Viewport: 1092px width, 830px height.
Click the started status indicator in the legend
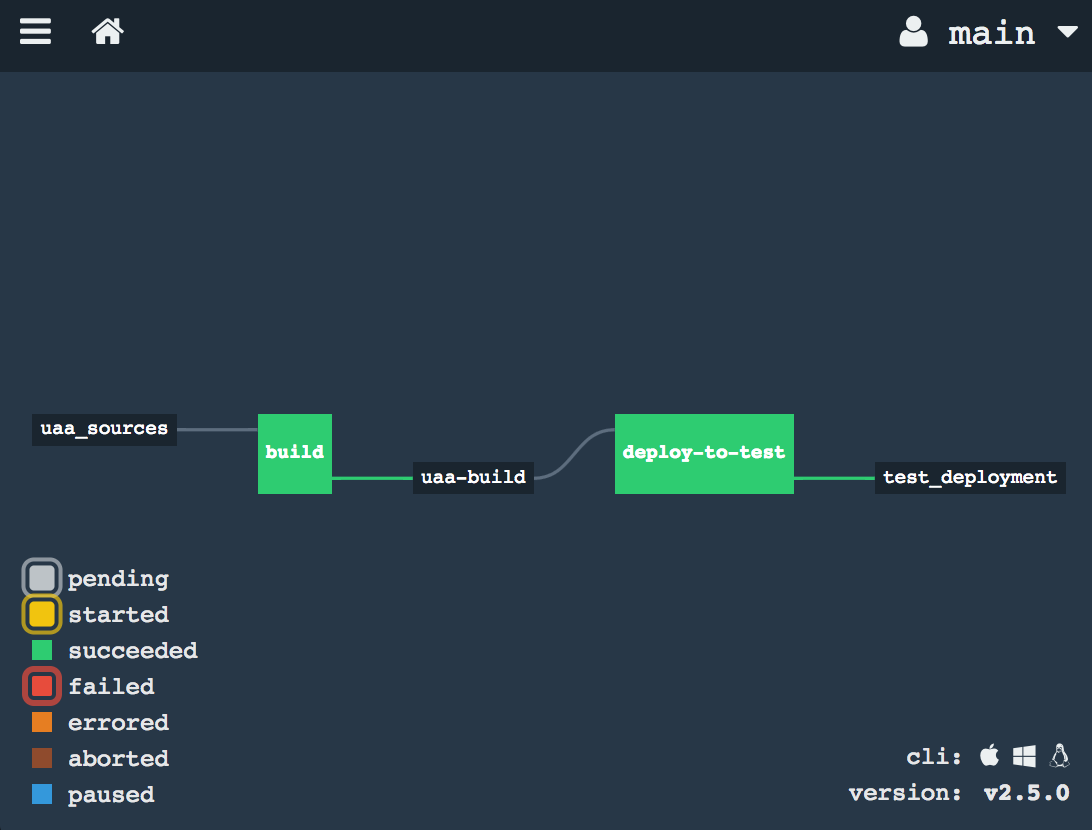click(x=41, y=613)
